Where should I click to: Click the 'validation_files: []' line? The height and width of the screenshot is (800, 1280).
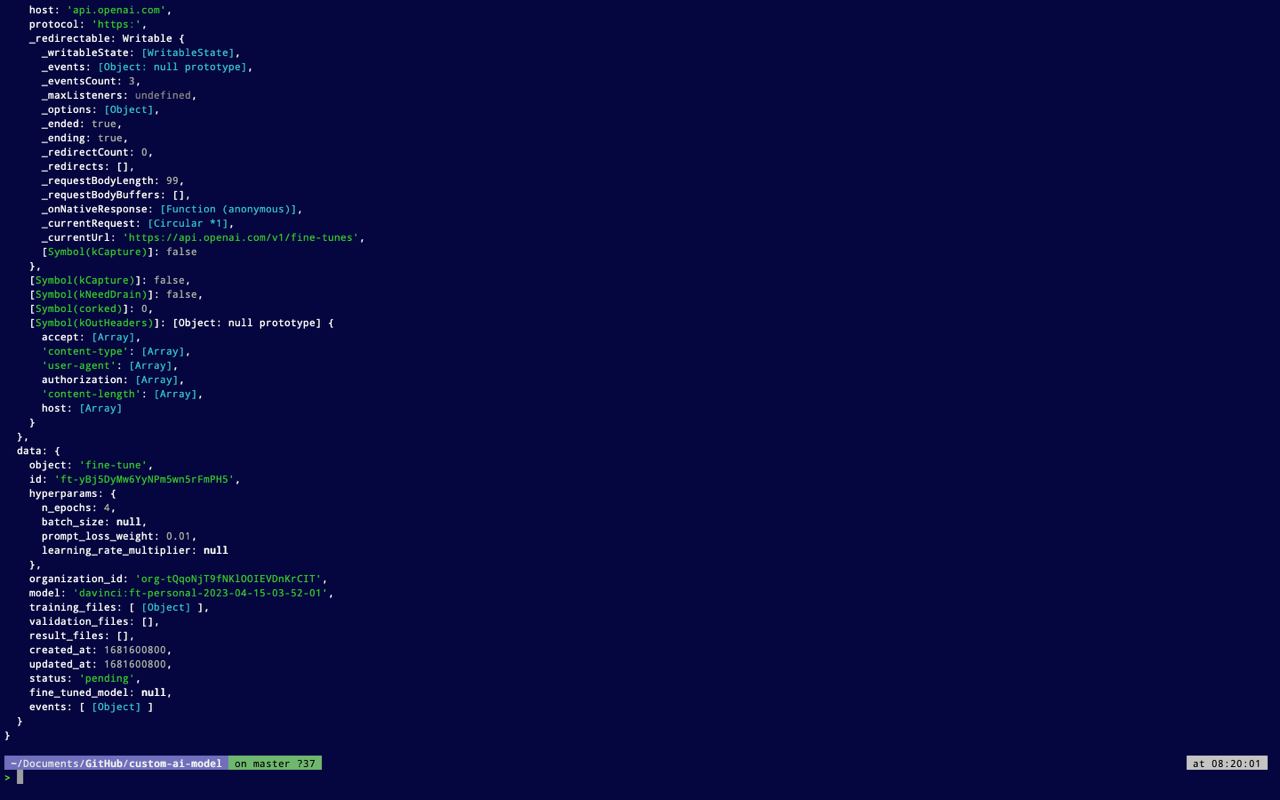click(x=94, y=621)
